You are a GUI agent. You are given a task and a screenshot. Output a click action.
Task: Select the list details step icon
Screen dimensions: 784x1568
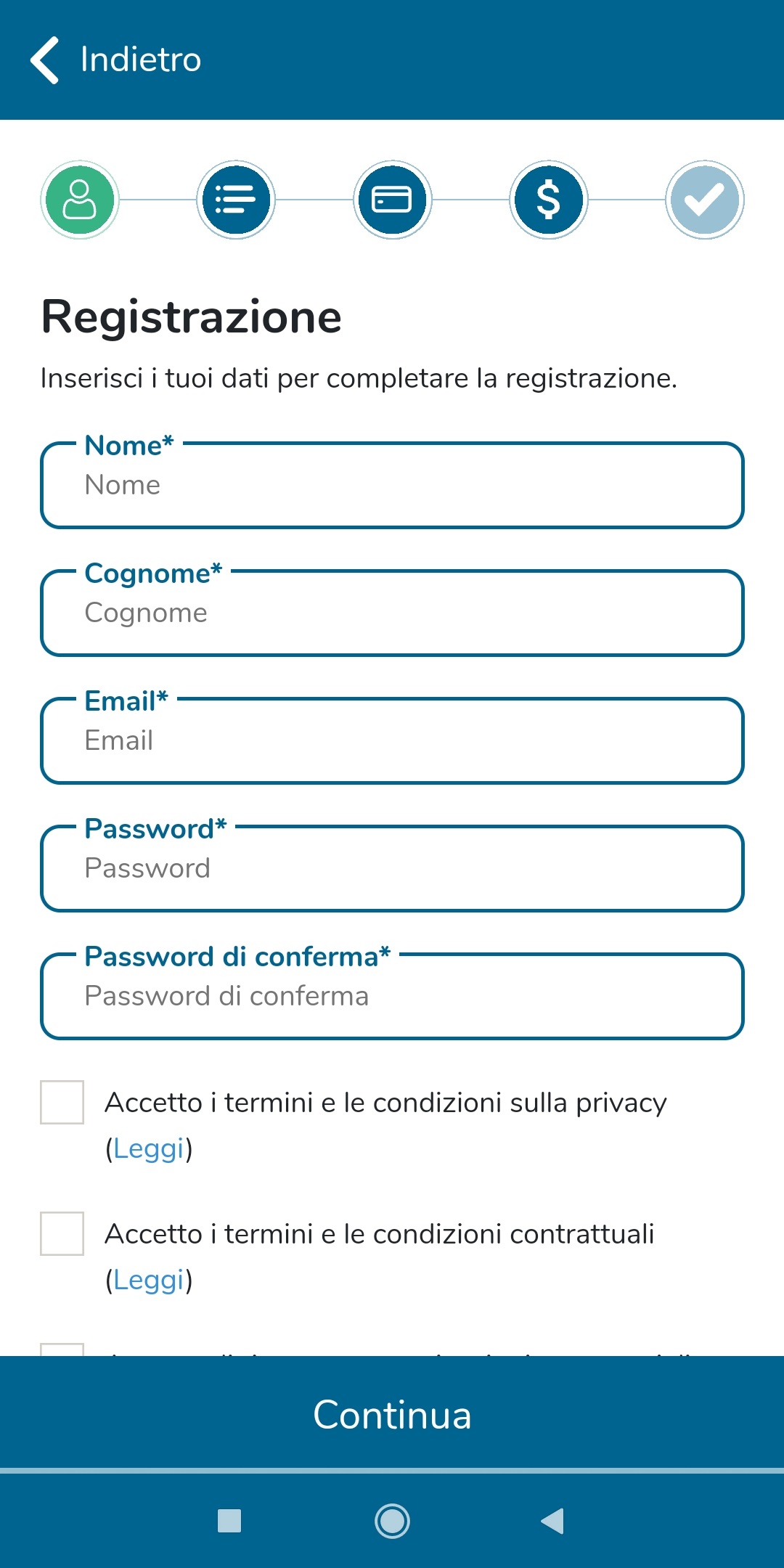(x=236, y=200)
